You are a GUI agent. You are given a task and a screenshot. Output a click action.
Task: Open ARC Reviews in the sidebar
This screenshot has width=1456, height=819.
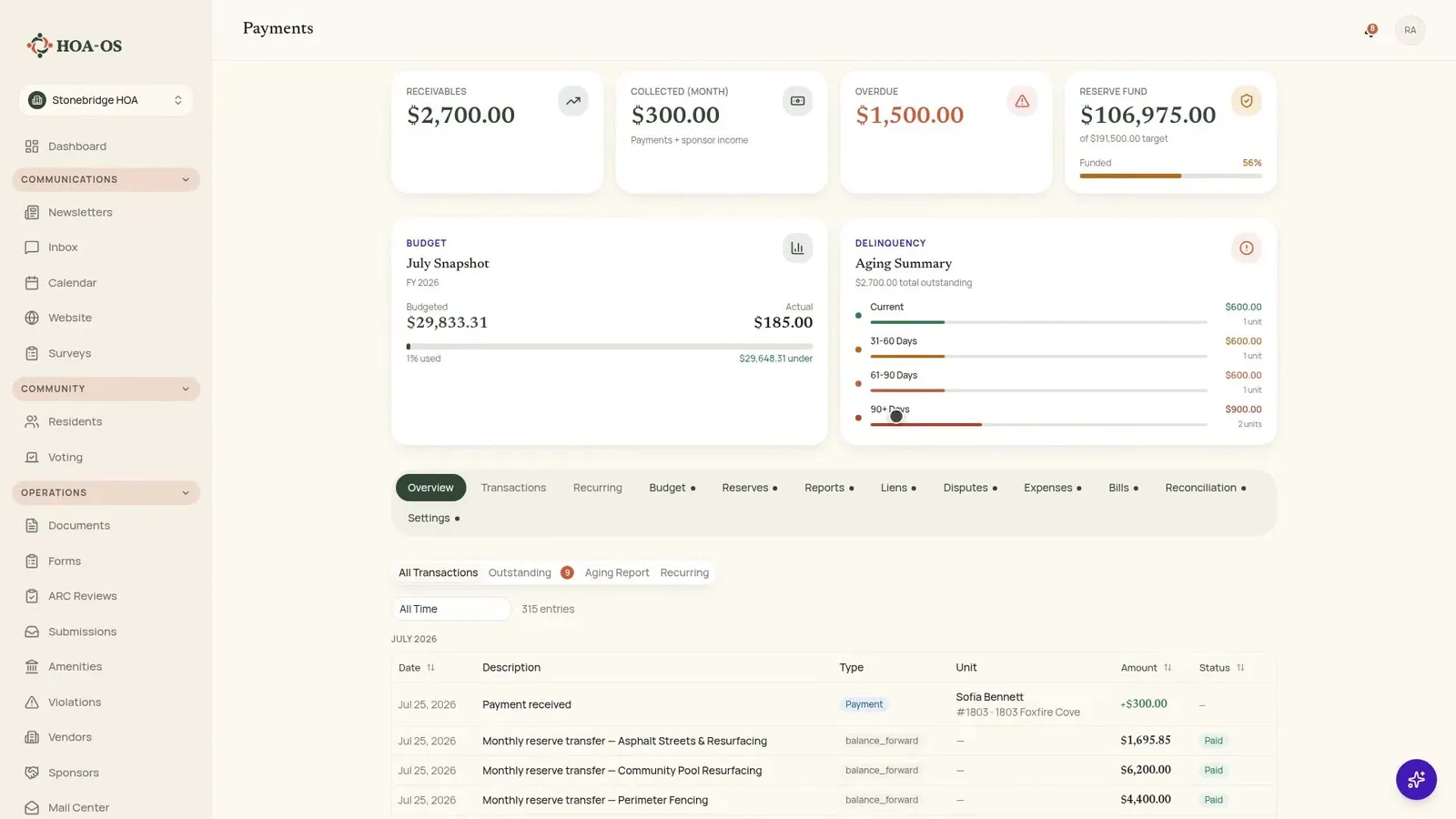coord(106,596)
